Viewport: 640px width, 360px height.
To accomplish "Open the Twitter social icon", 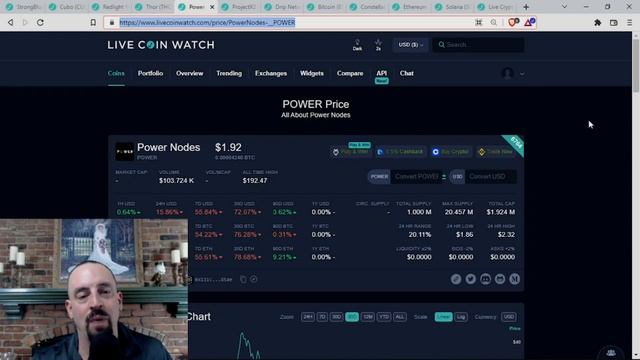I will [x=471, y=279].
